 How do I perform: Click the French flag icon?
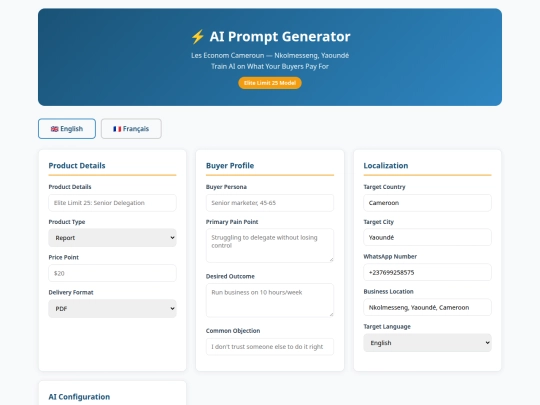117,129
